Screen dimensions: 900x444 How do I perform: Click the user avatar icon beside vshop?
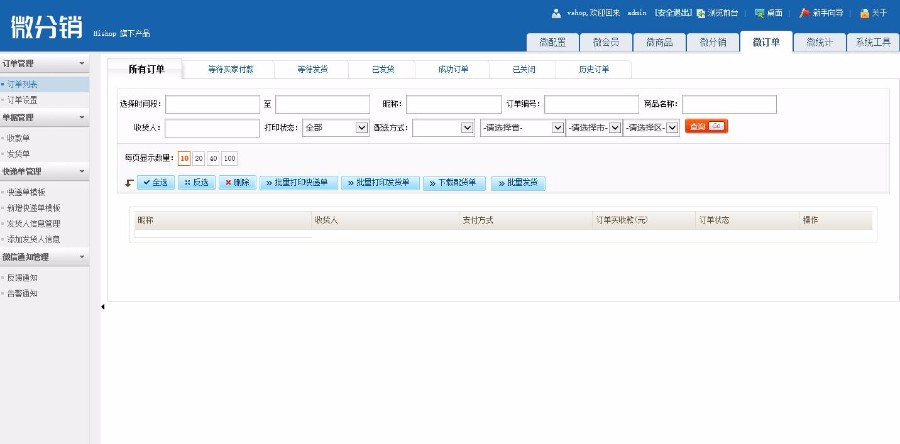[x=556, y=13]
